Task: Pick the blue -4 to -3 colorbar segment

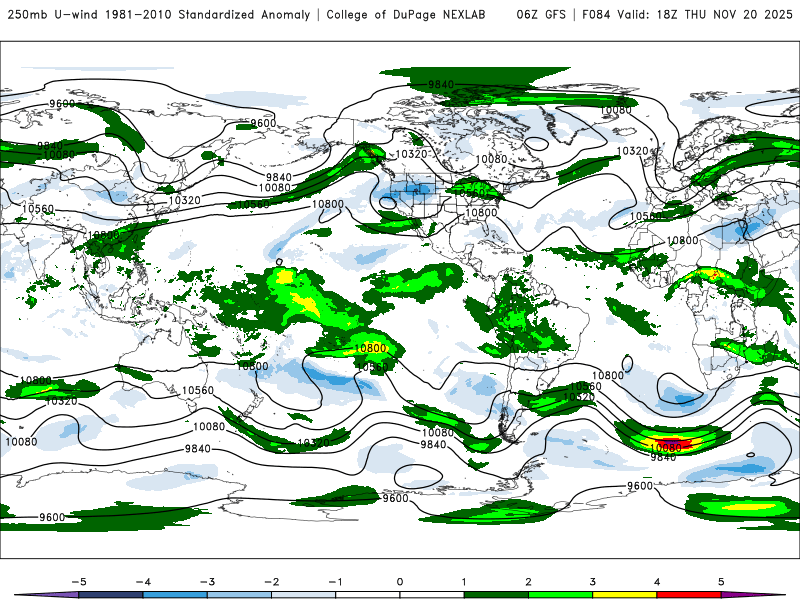Action: coord(175,595)
